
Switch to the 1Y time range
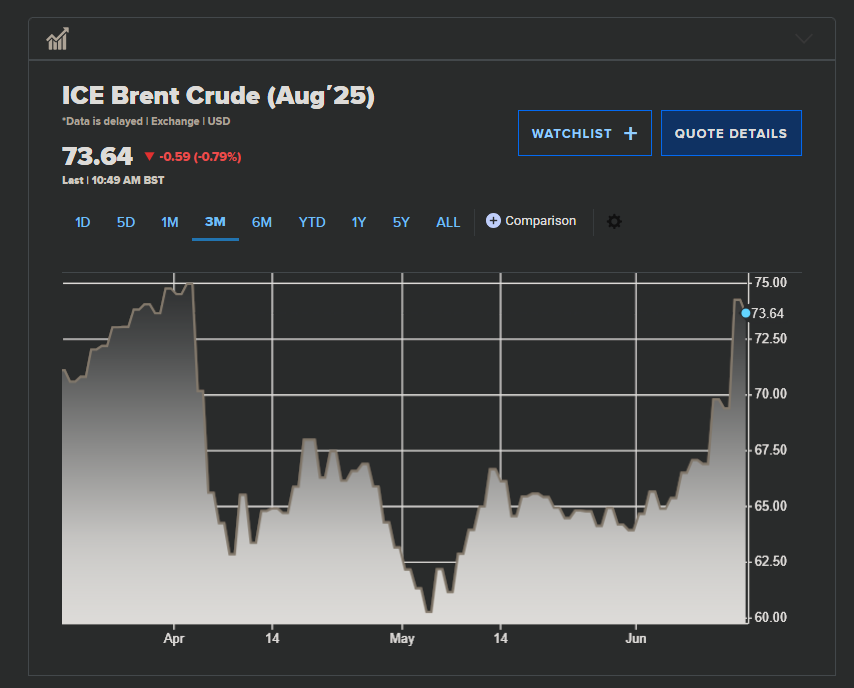(x=358, y=222)
